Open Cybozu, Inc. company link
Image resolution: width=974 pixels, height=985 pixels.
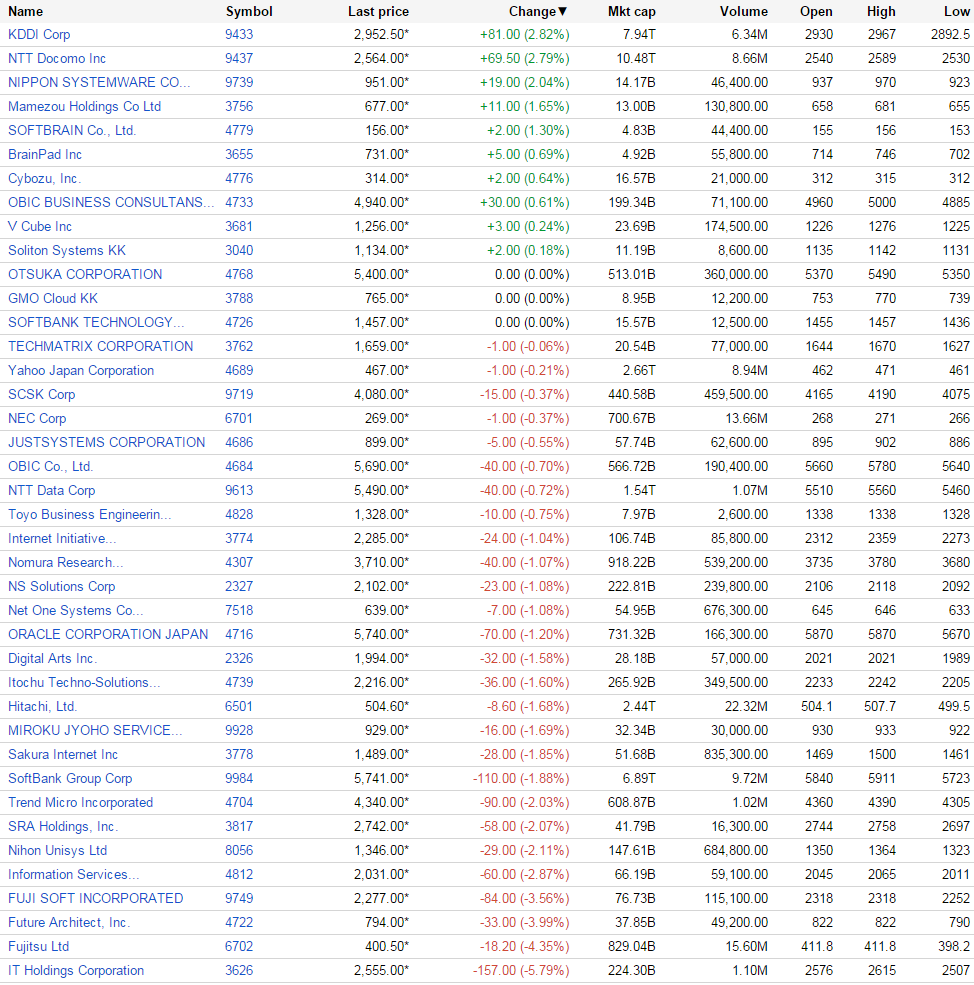click(x=45, y=178)
